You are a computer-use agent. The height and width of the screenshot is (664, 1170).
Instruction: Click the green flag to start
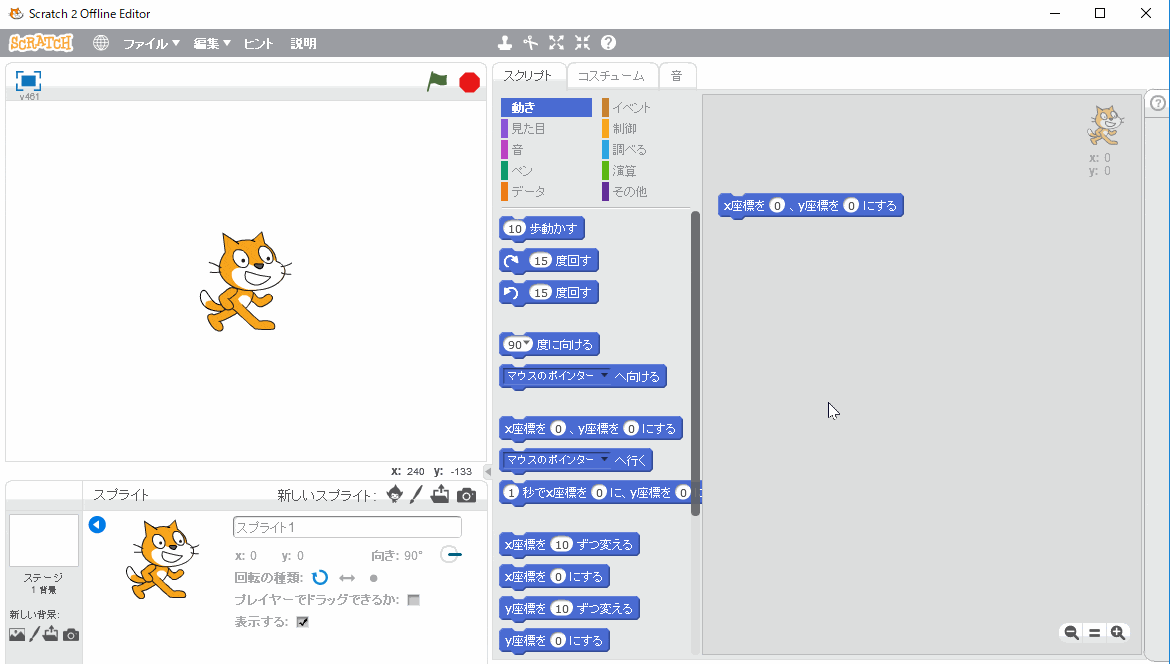(x=437, y=81)
